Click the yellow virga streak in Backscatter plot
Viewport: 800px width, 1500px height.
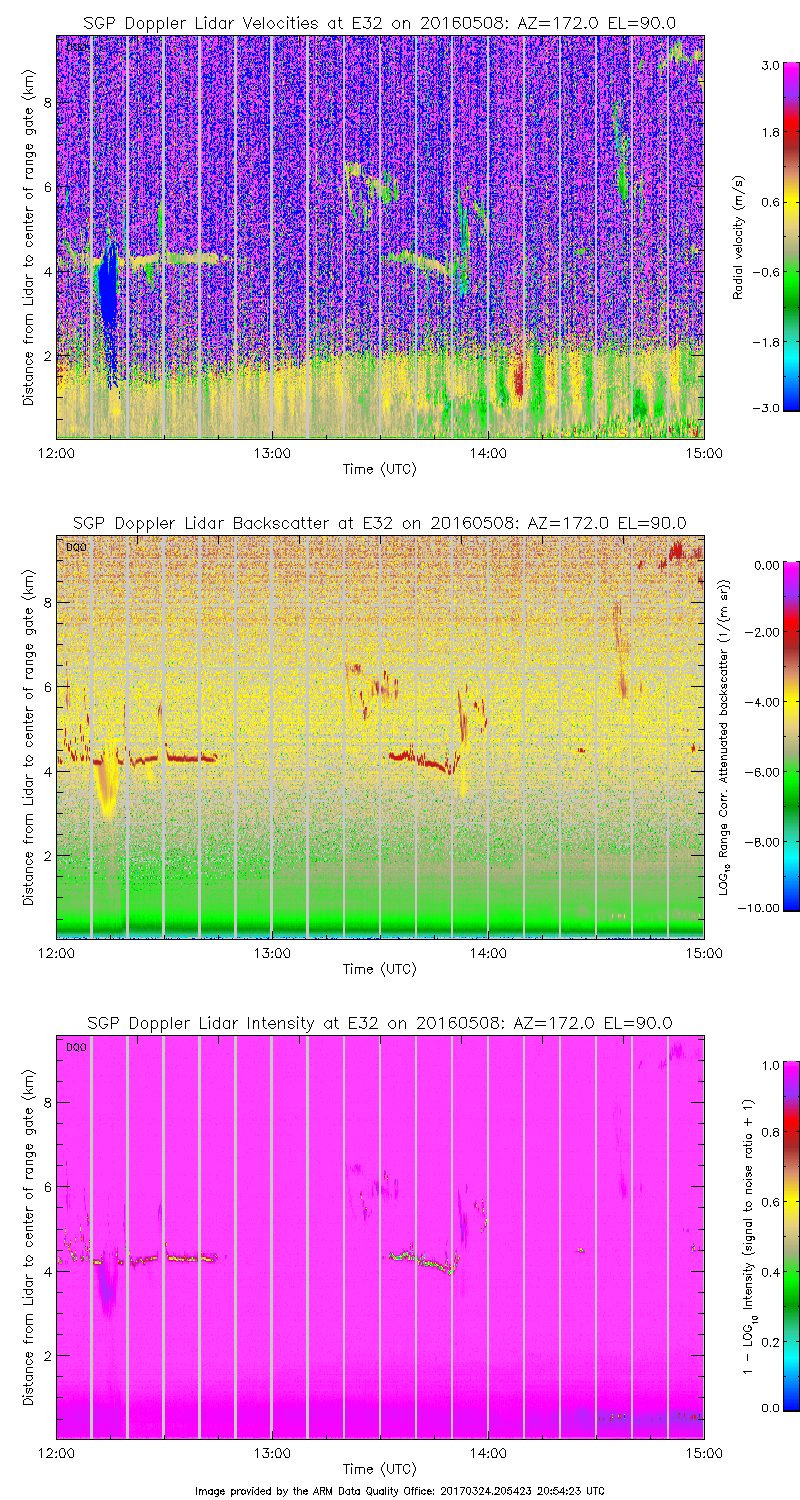pyautogui.click(x=107, y=790)
